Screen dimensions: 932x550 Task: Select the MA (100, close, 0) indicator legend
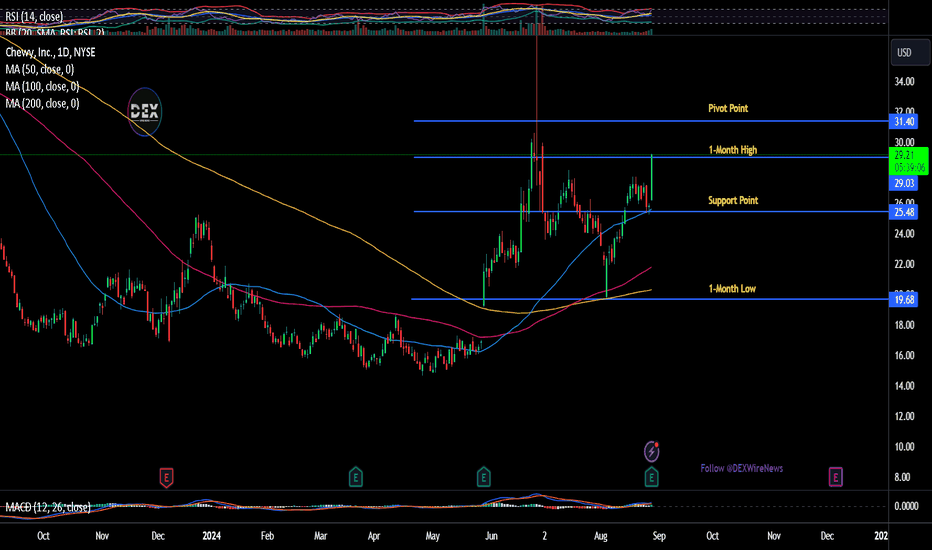pyautogui.click(x=42, y=87)
